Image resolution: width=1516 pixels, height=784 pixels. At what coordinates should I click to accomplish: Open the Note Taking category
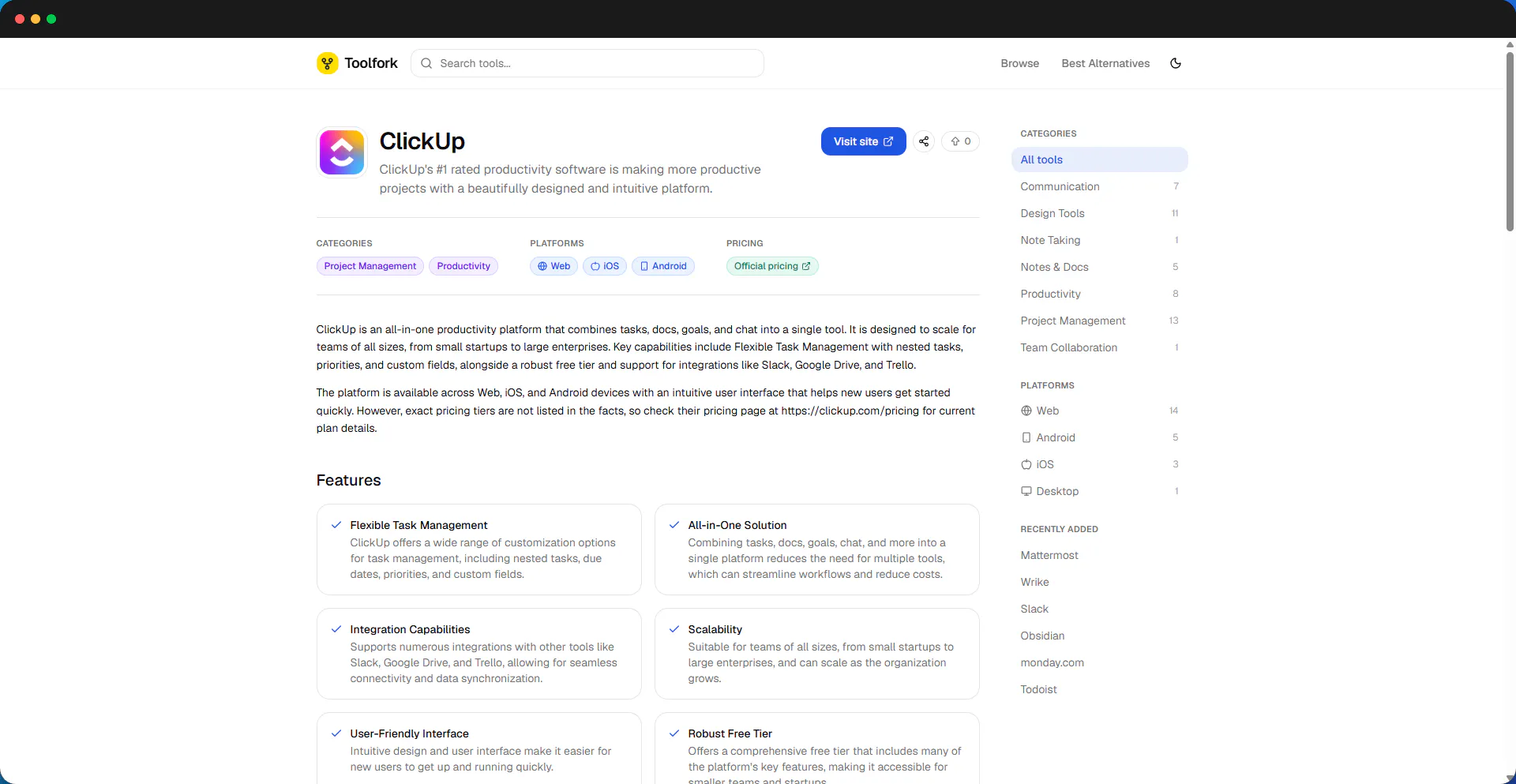1099,240
